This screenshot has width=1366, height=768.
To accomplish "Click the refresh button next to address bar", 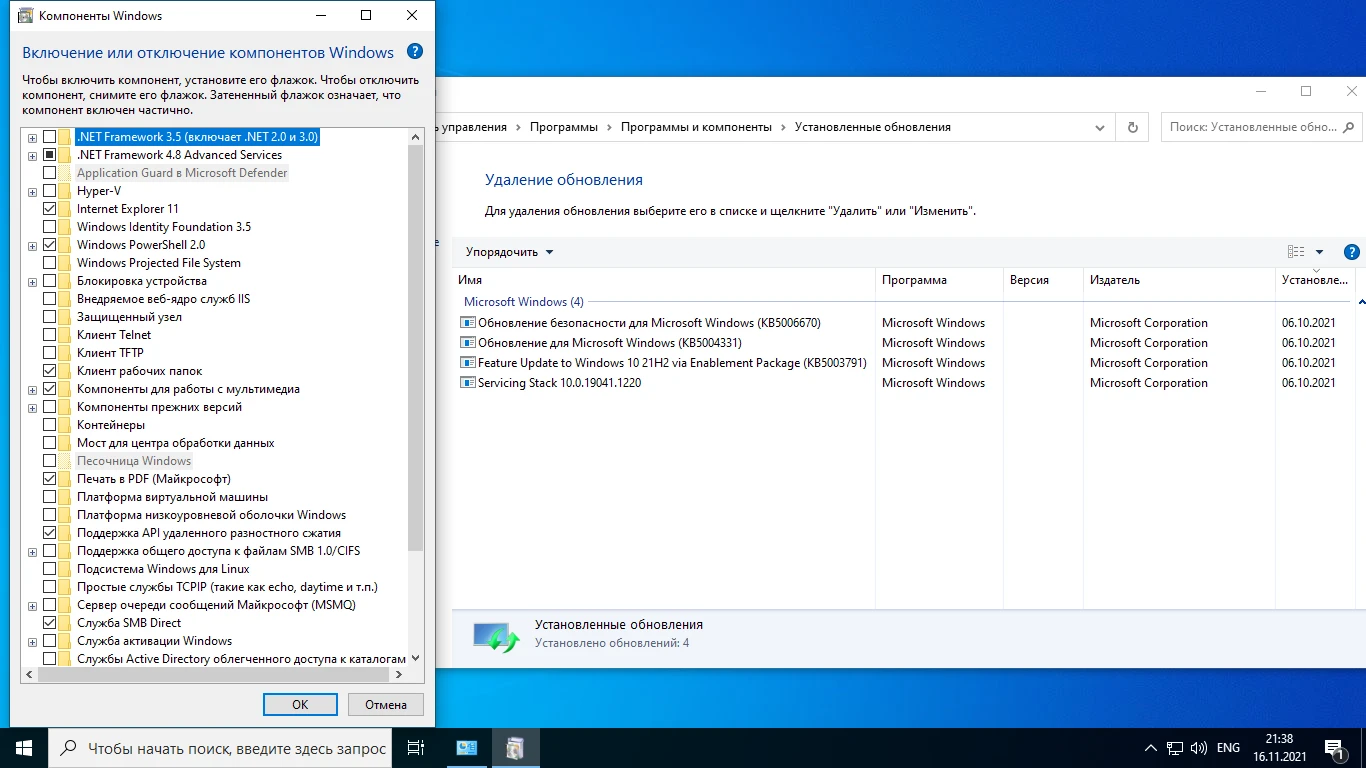I will [x=1132, y=127].
